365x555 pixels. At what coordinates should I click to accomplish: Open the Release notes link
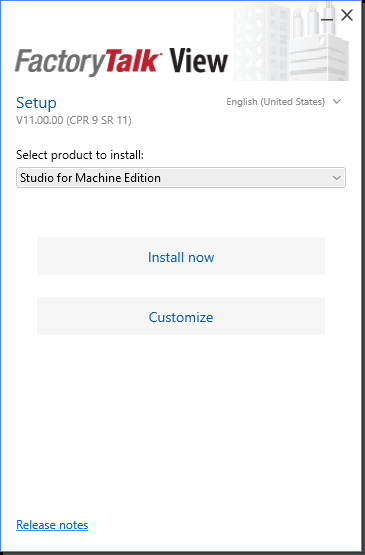pos(52,525)
